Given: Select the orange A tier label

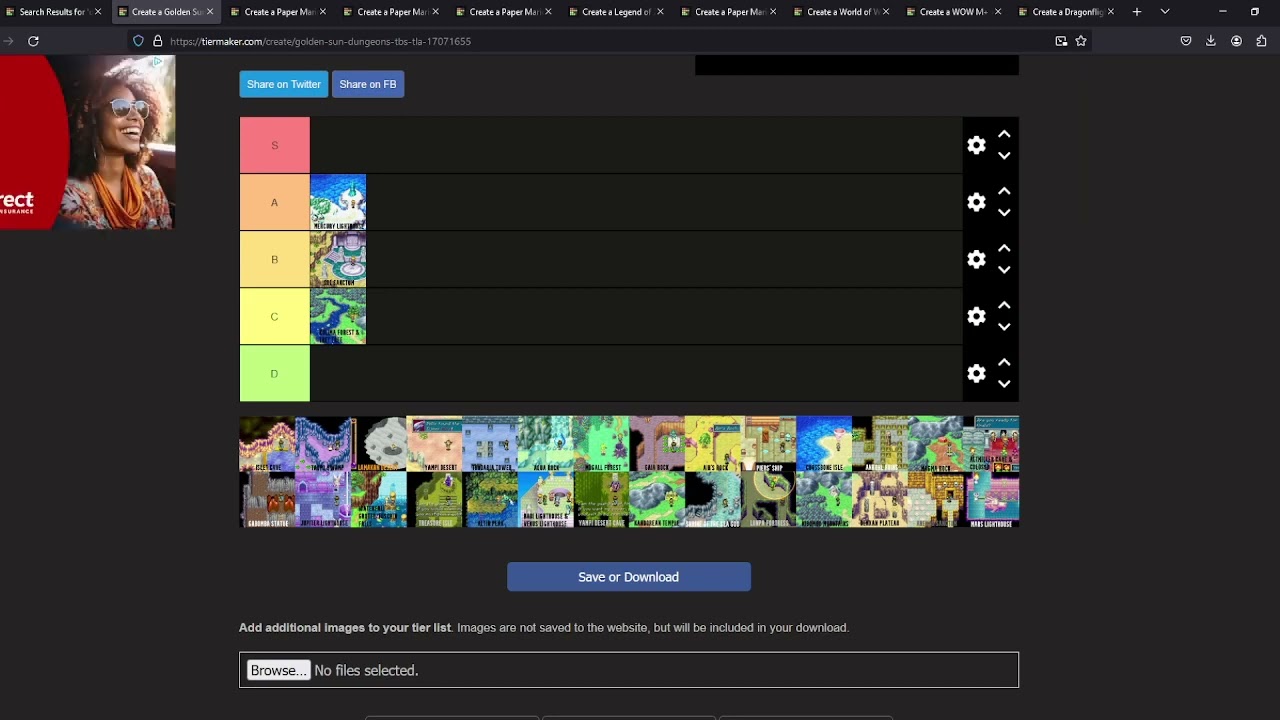Looking at the screenshot, I should (x=275, y=202).
